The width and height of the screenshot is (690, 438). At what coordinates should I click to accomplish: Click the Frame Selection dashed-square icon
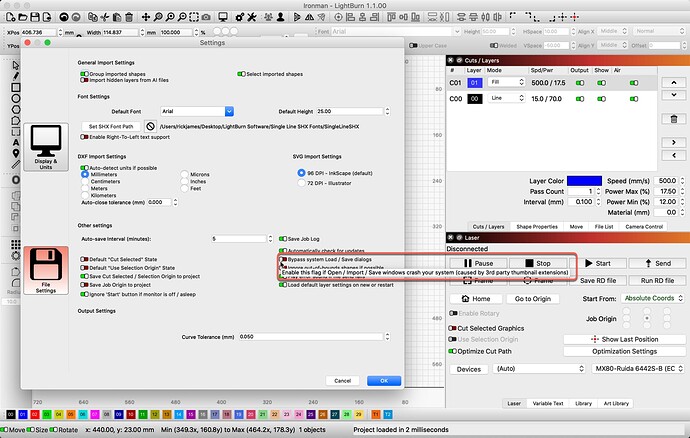[x=194, y=17]
